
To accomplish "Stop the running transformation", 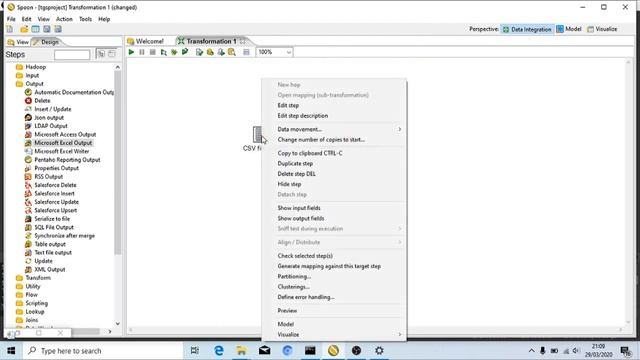I will [x=153, y=52].
